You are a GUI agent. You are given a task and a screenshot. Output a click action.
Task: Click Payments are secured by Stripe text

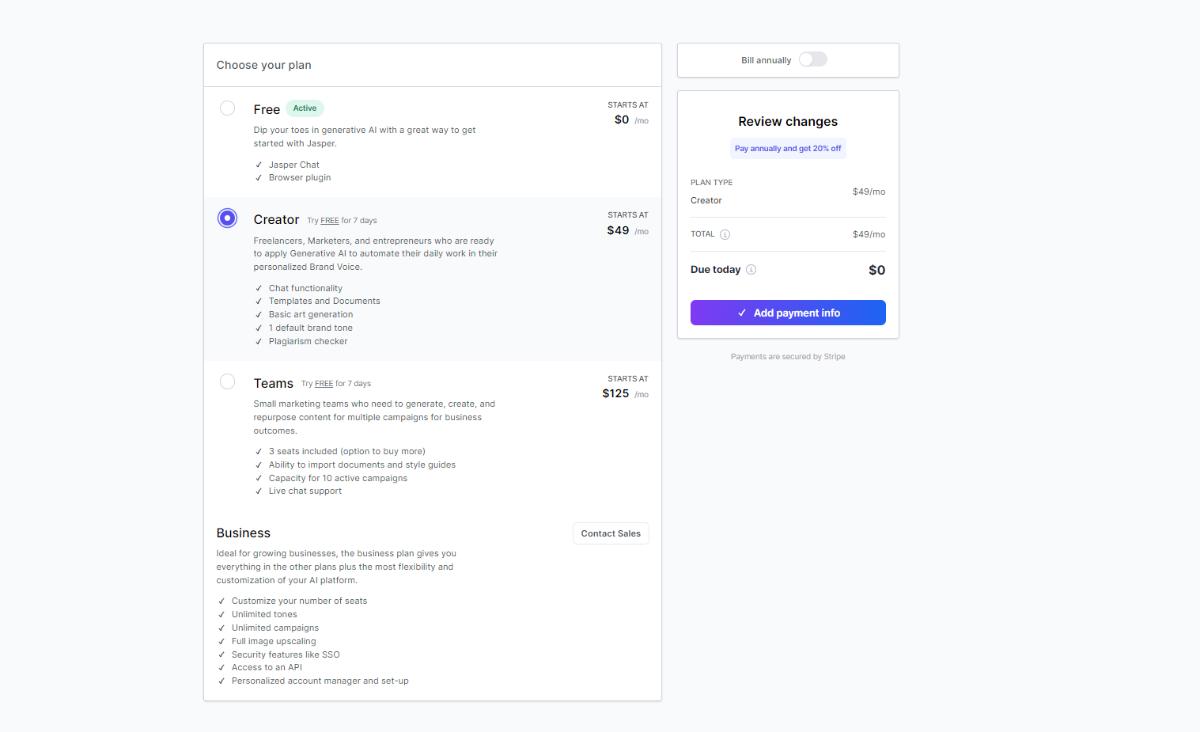(x=788, y=356)
